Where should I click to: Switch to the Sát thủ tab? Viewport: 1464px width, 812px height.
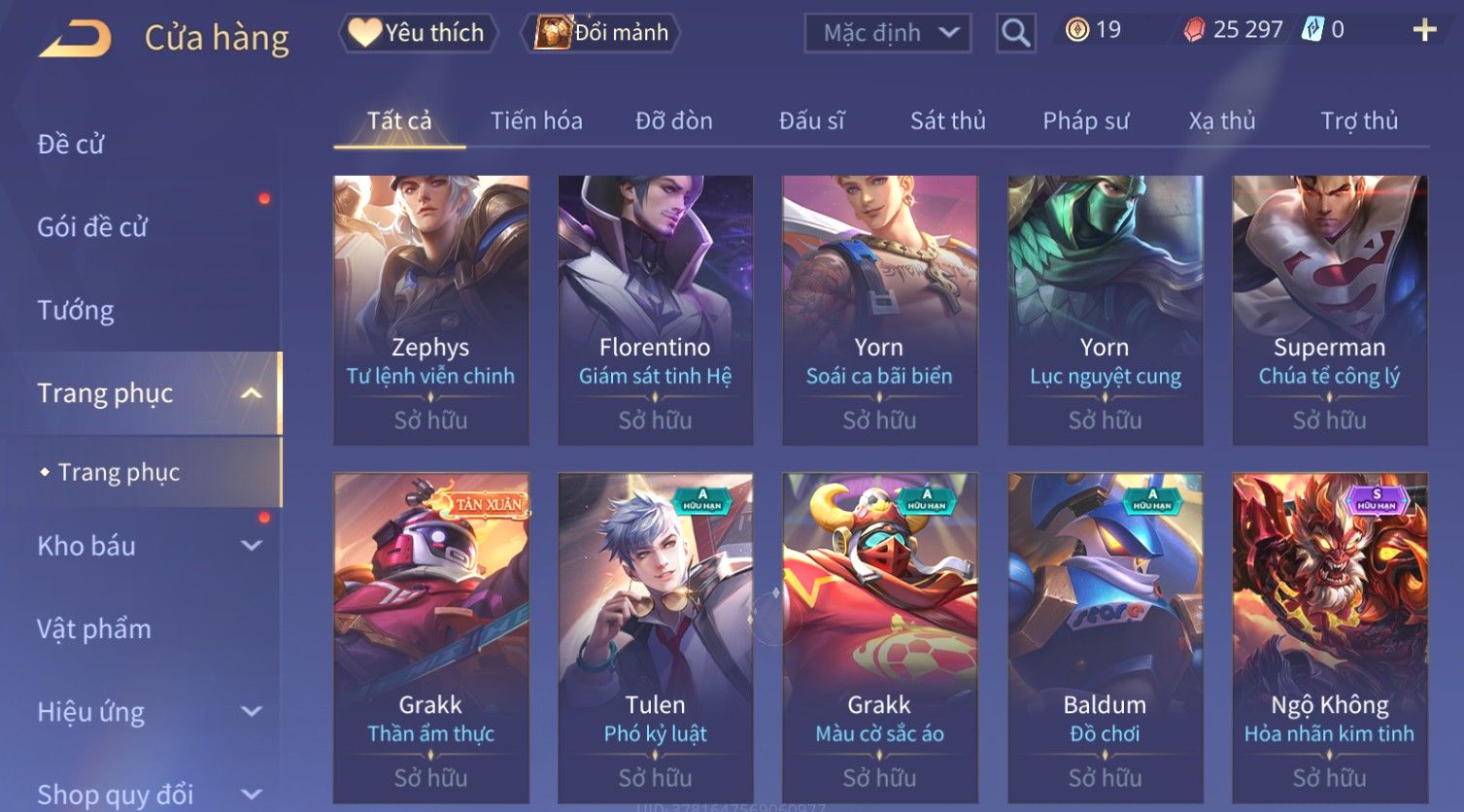[x=948, y=120]
